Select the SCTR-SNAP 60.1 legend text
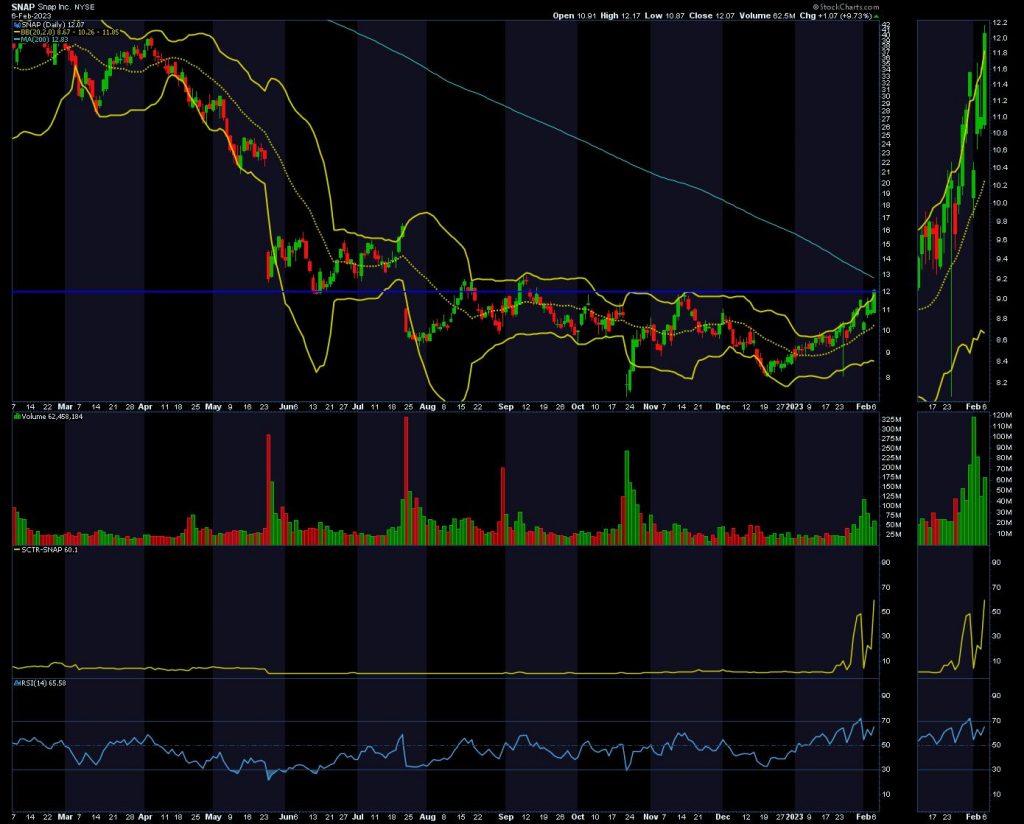Screen dimensions: 1024x824 click(50, 550)
